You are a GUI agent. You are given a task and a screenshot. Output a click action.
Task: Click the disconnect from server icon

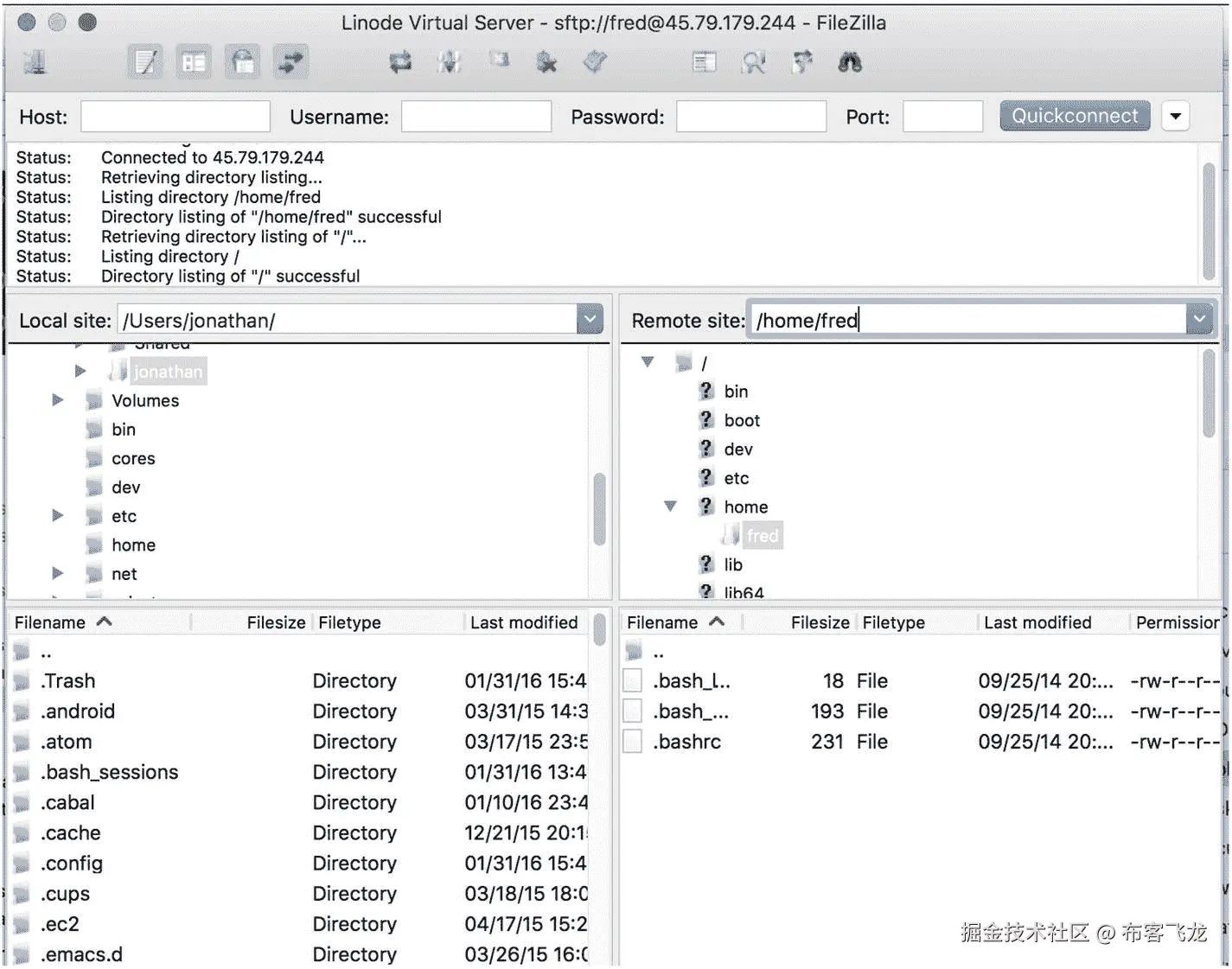point(546,62)
